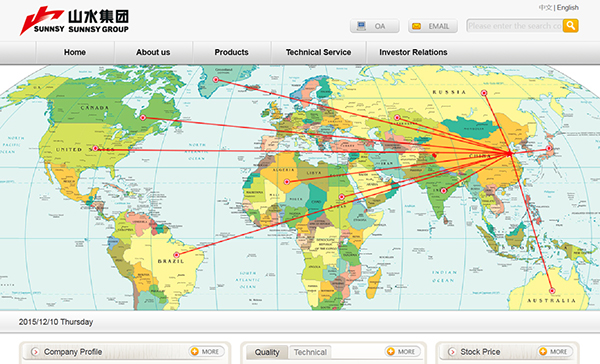Image resolution: width=600 pixels, height=364 pixels.
Task: Select the Brazil map marker
Action: coord(176,255)
